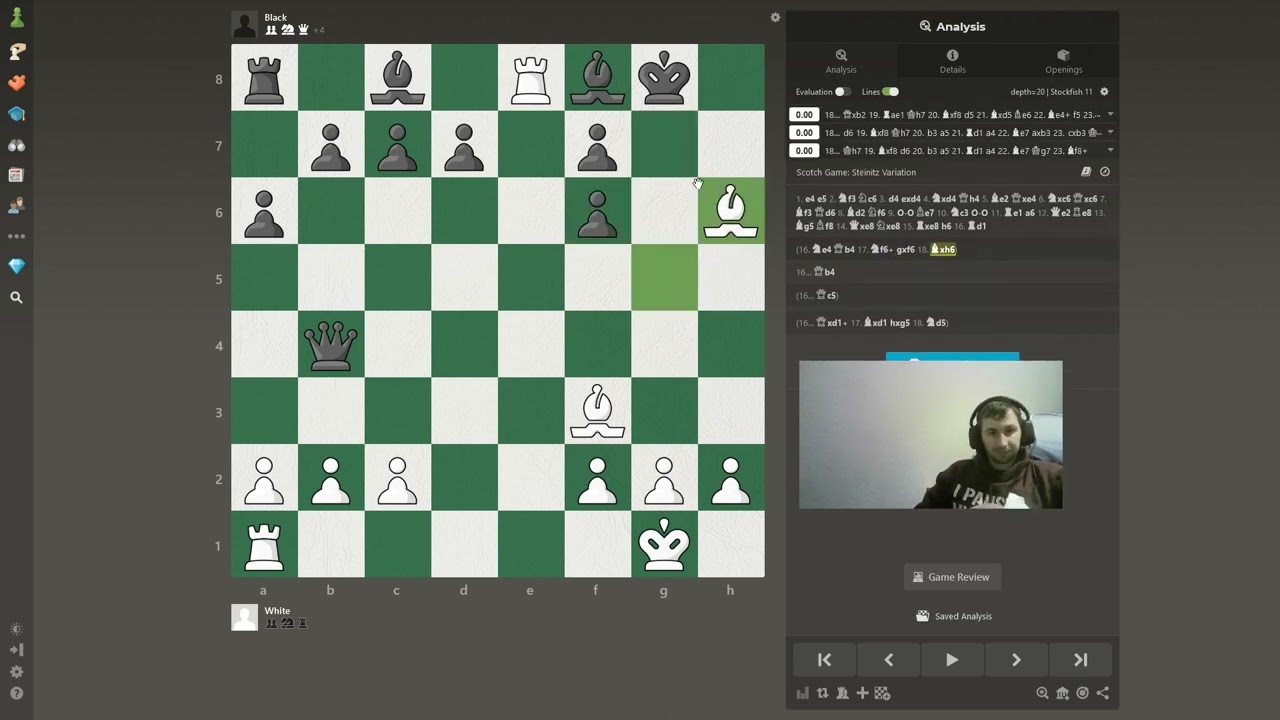
Task: Turn on the Evaluation toggle
Action: tap(842, 92)
